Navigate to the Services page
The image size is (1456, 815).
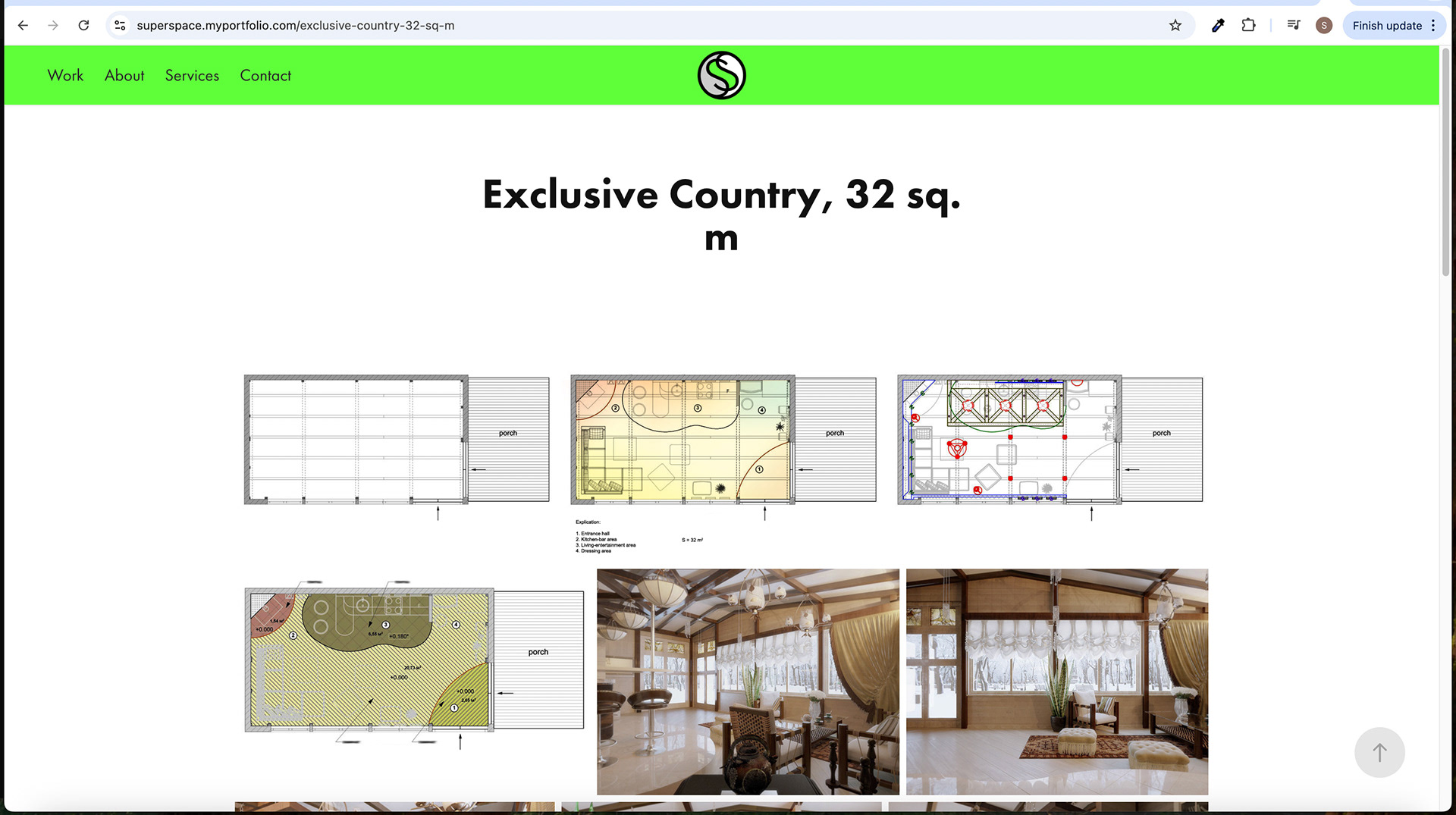tap(192, 75)
